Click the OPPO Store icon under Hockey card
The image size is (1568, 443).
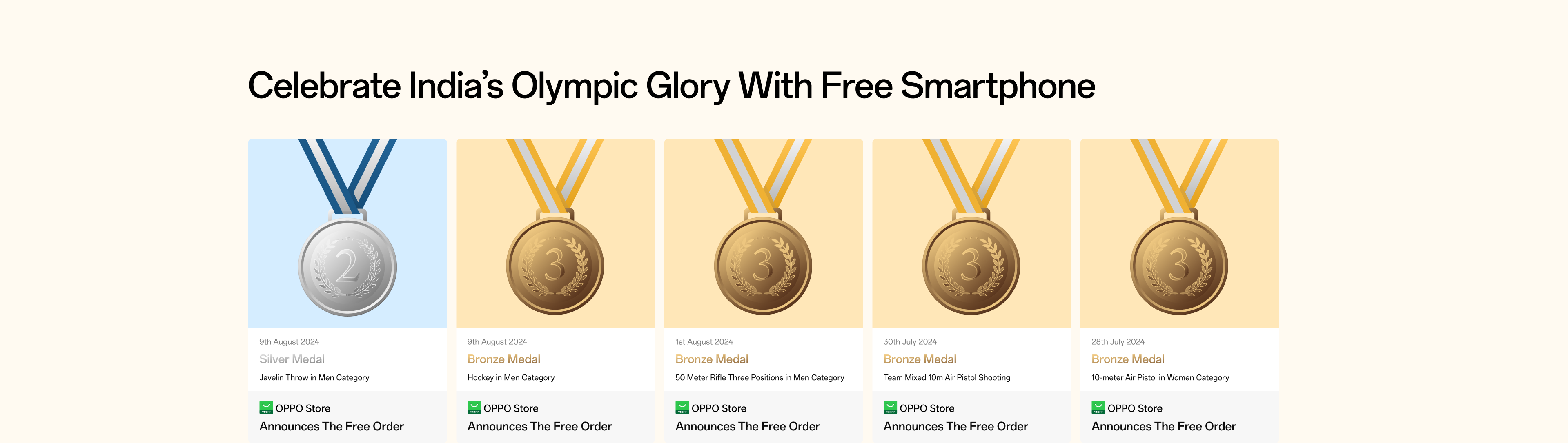pyautogui.click(x=474, y=407)
